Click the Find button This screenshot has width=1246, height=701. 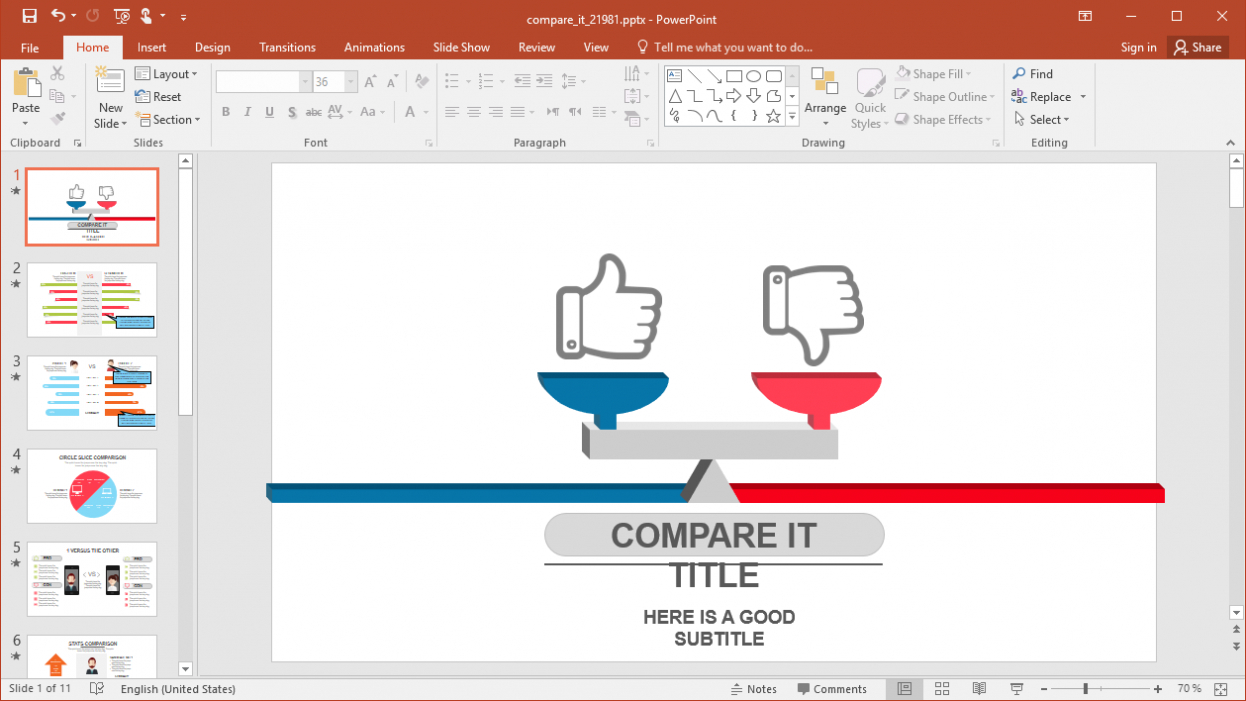point(1032,74)
